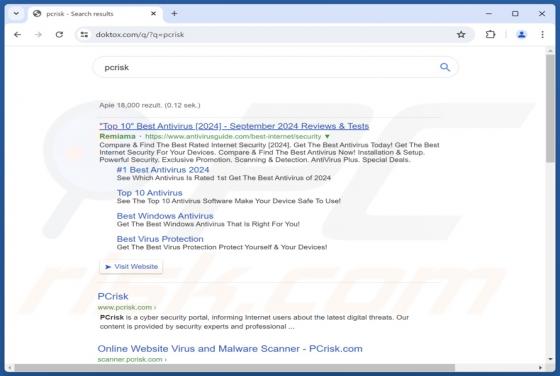Click the scanner.pcrisk.com green URL

click(132, 359)
